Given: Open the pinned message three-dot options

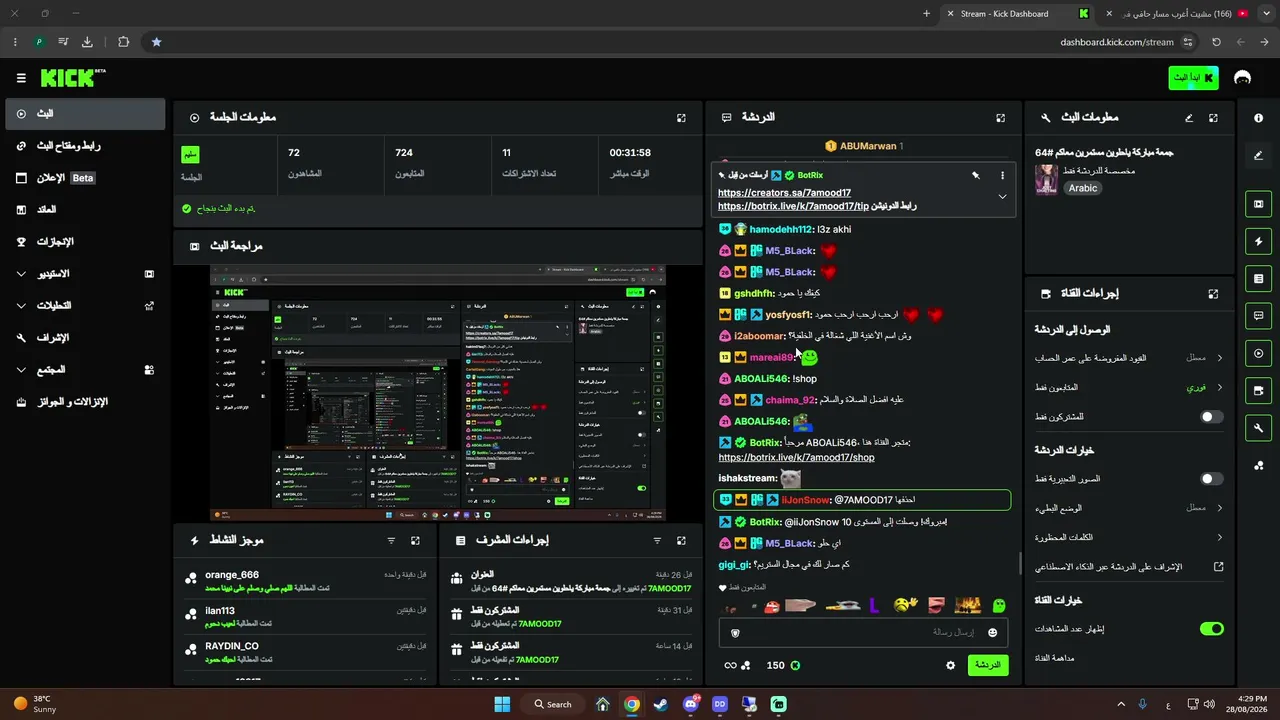Looking at the screenshot, I should coord(1002,175).
